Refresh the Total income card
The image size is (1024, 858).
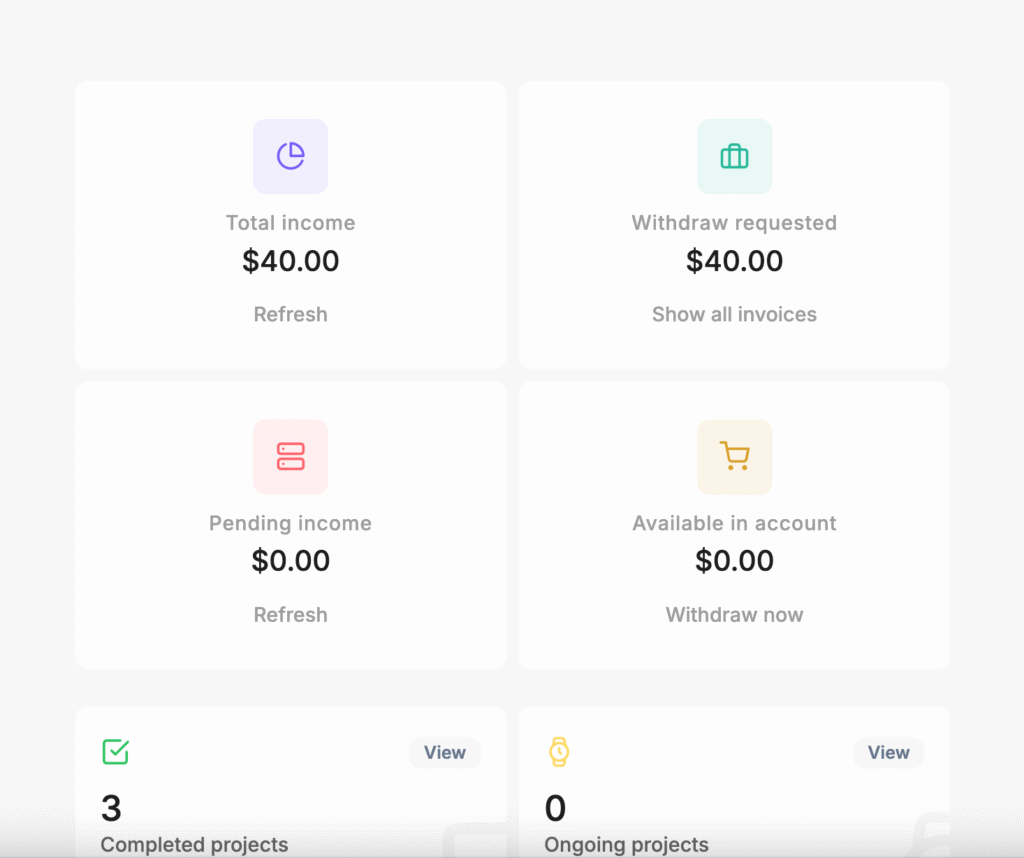(291, 314)
